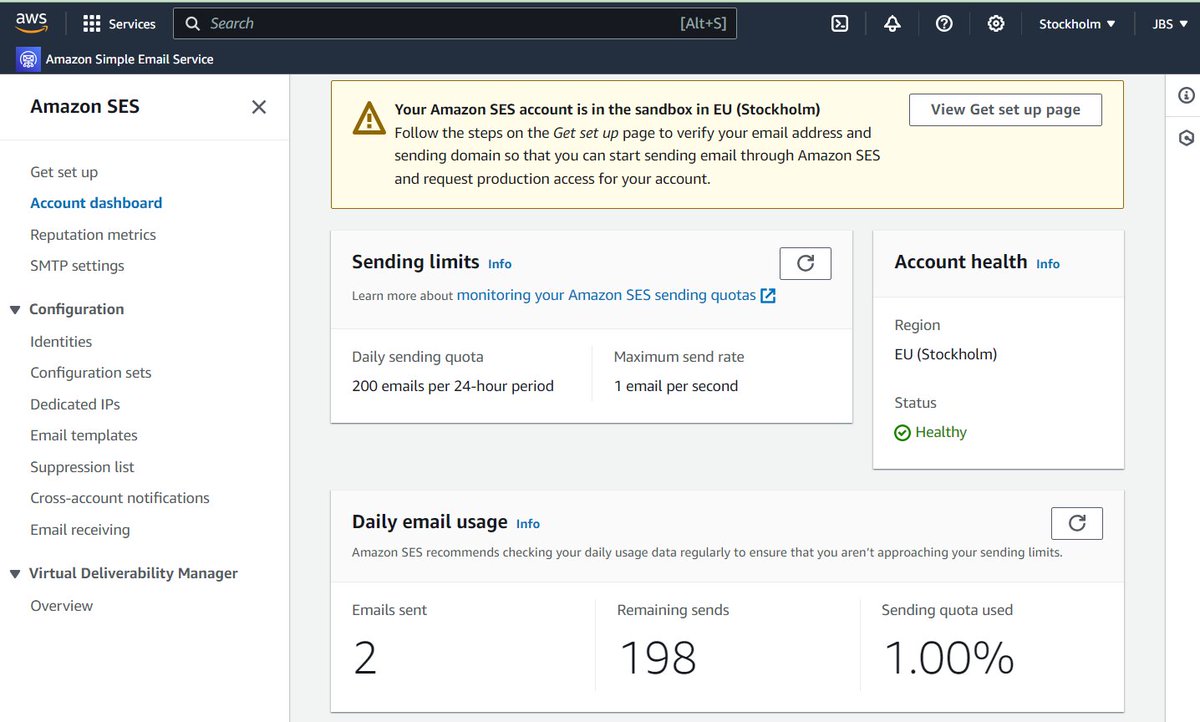
Task: Open Suppression list page
Action: coord(82,468)
